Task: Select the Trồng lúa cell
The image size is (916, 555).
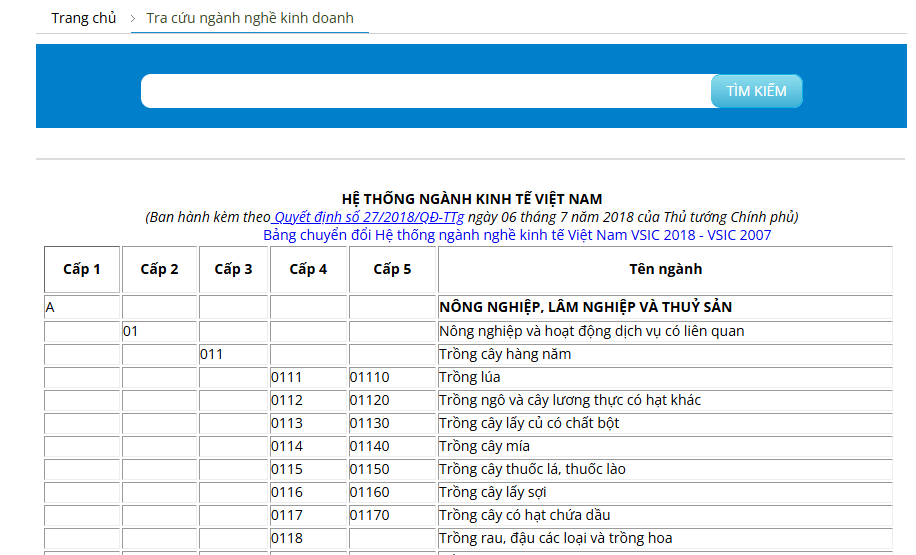Action: point(665,377)
